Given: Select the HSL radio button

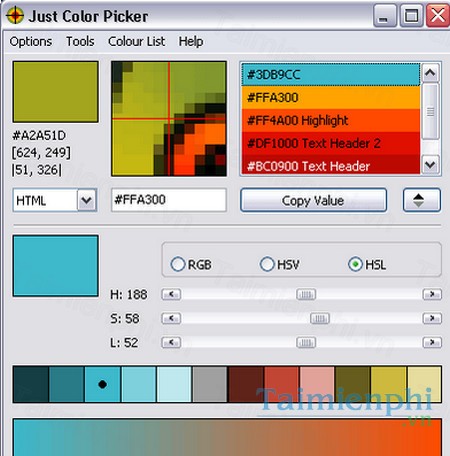Looking at the screenshot, I should 367,265.
